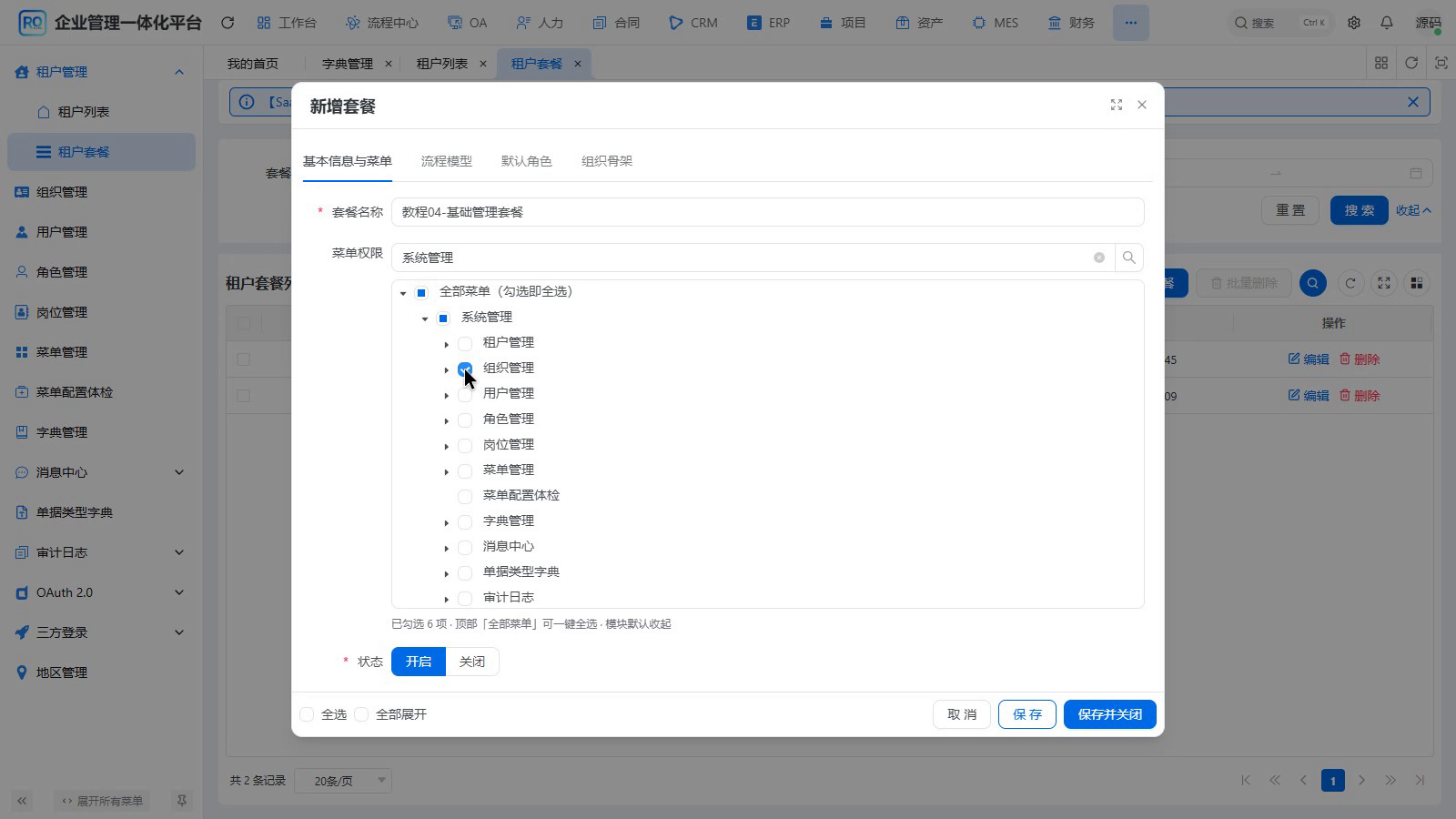Tick the 全选 checkbox in dialog footer
Viewport: 1456px width, 819px height.
[307, 714]
